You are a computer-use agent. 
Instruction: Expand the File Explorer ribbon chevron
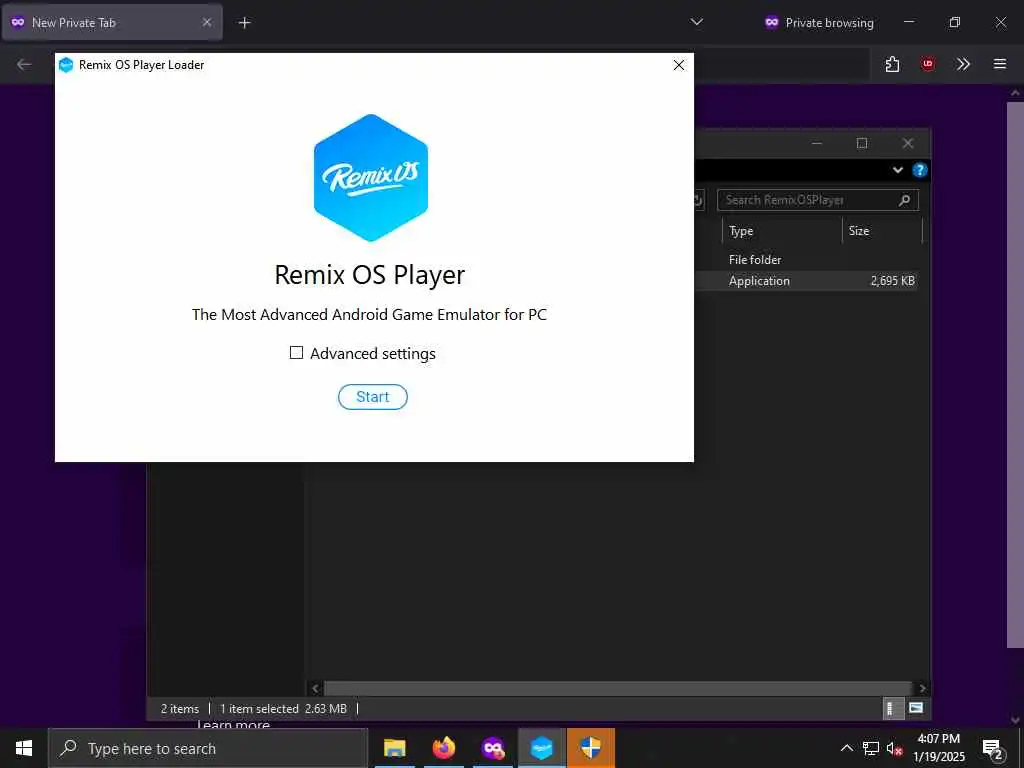click(898, 170)
